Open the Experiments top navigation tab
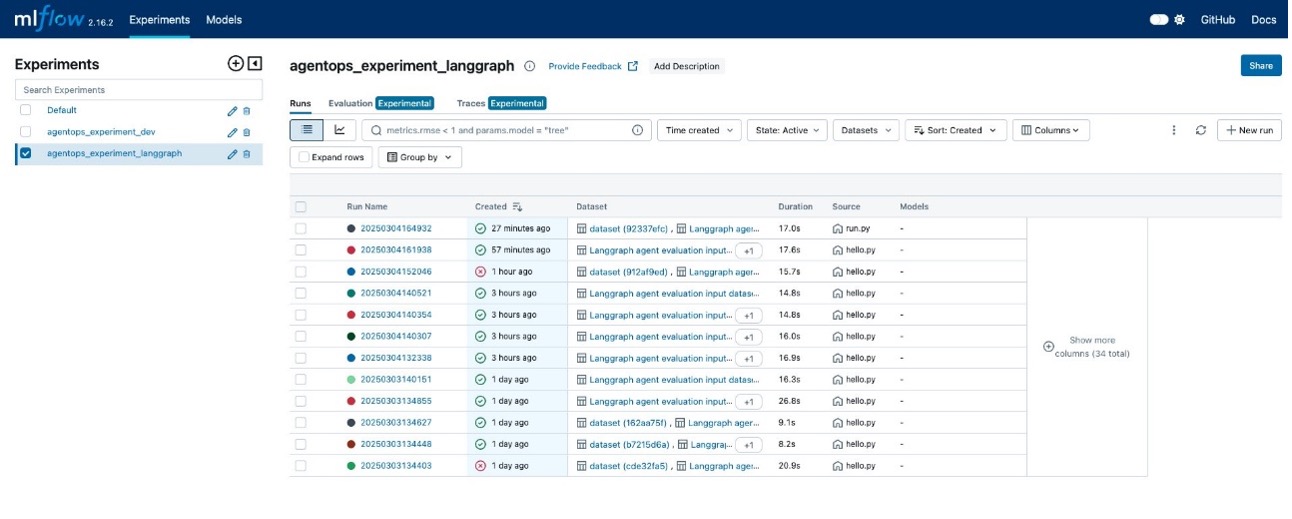 pyautogui.click(x=160, y=19)
